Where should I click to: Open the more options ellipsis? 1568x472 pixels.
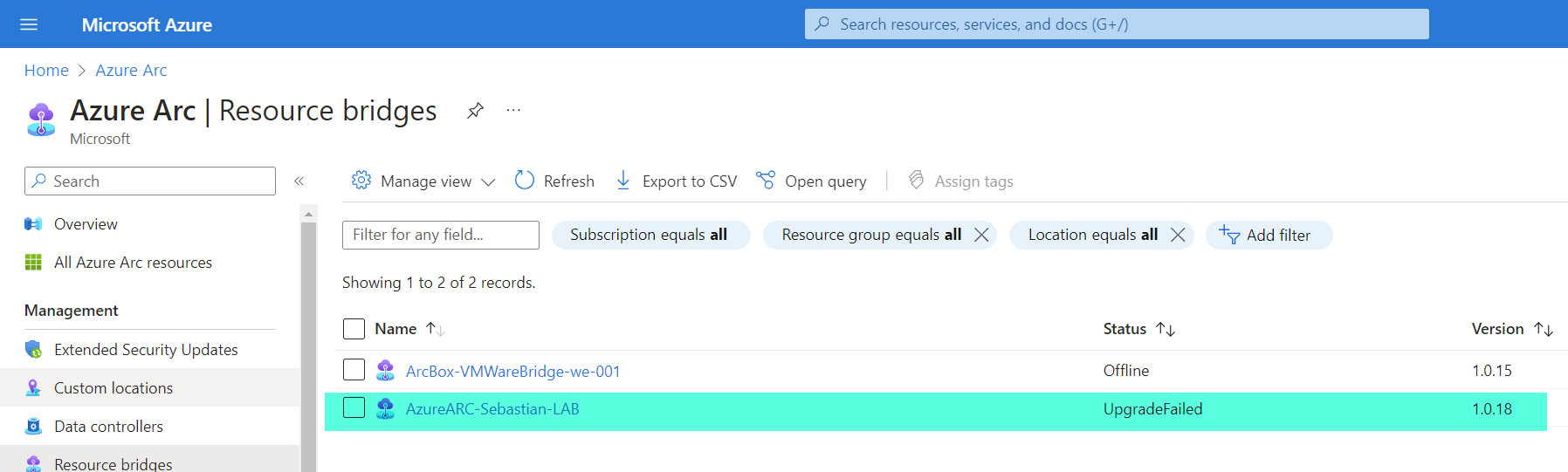point(513,111)
